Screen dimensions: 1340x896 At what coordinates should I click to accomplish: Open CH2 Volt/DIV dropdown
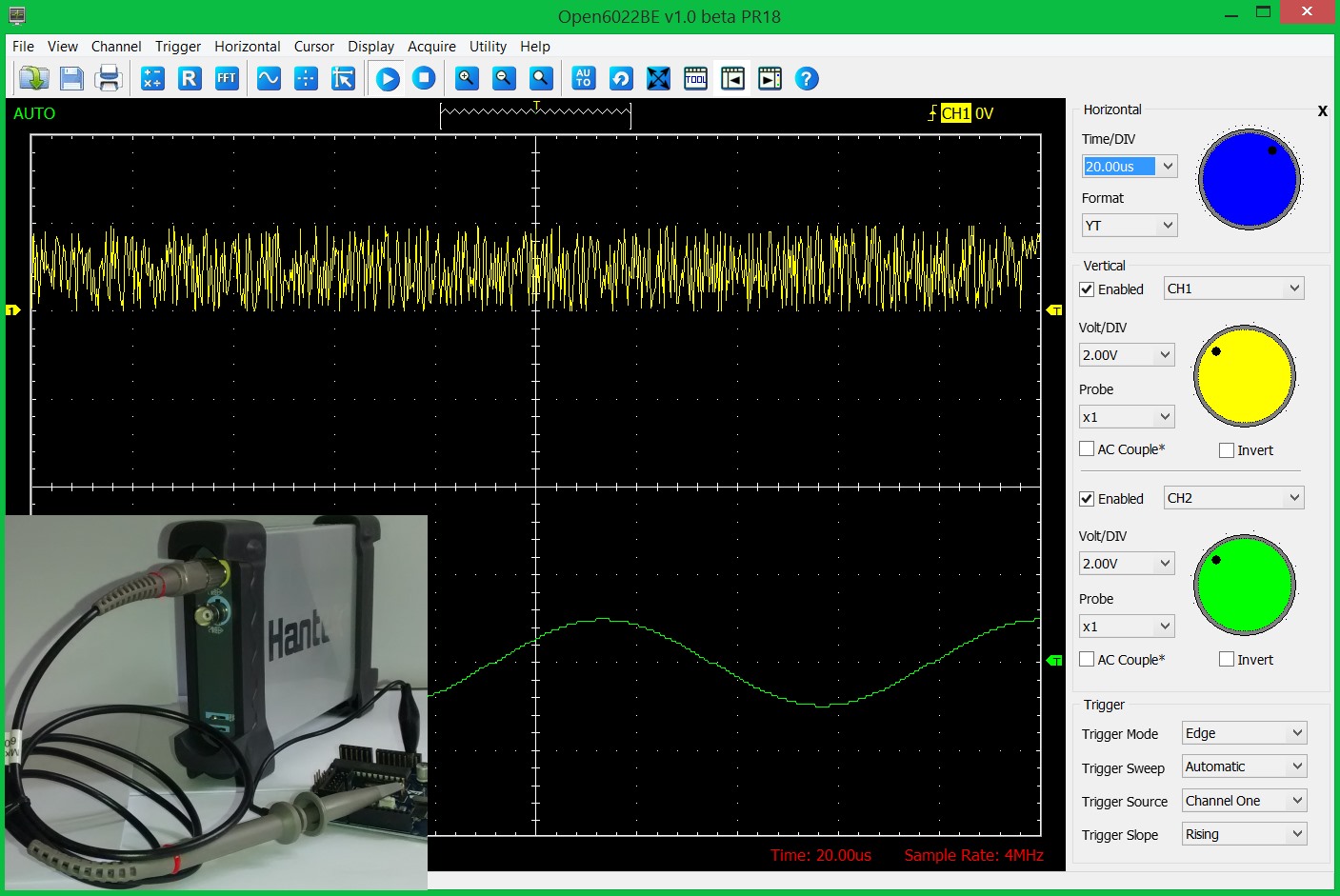click(x=1127, y=564)
